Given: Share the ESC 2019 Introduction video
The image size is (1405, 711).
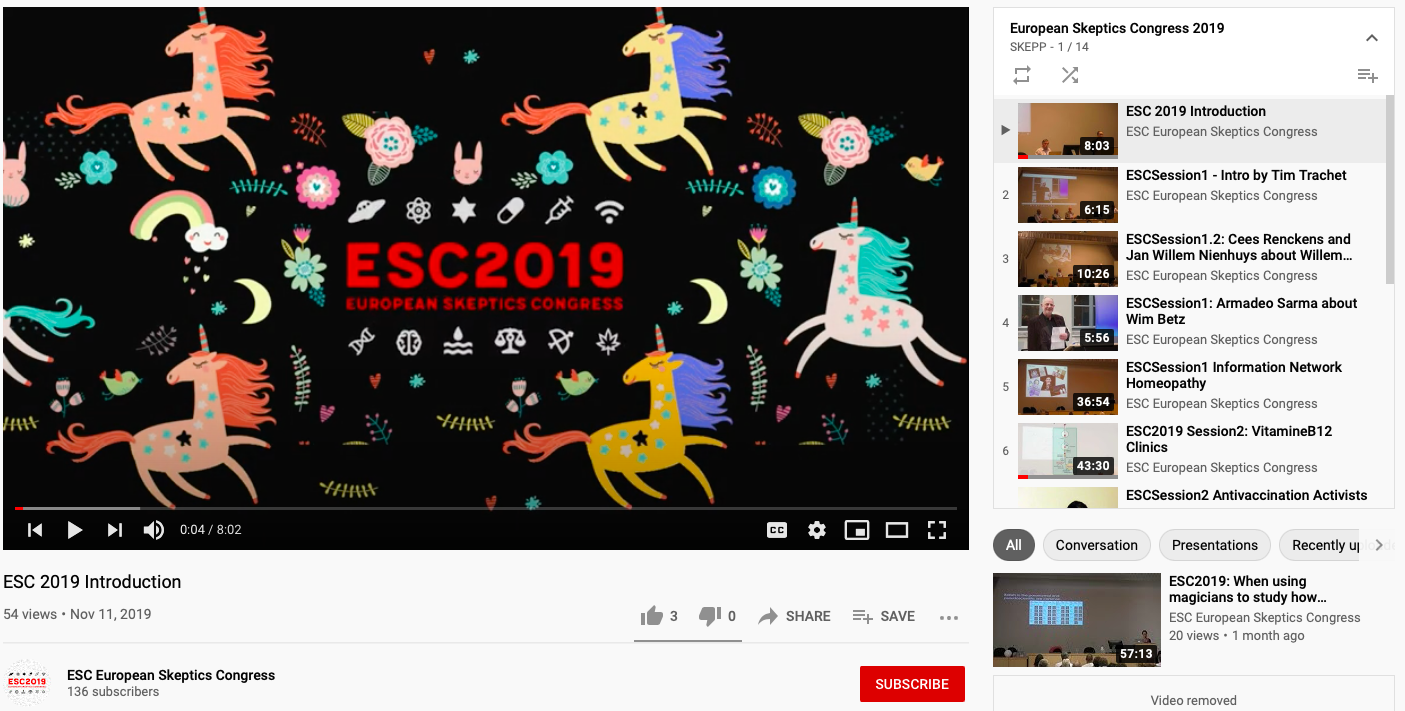Looking at the screenshot, I should [x=794, y=616].
